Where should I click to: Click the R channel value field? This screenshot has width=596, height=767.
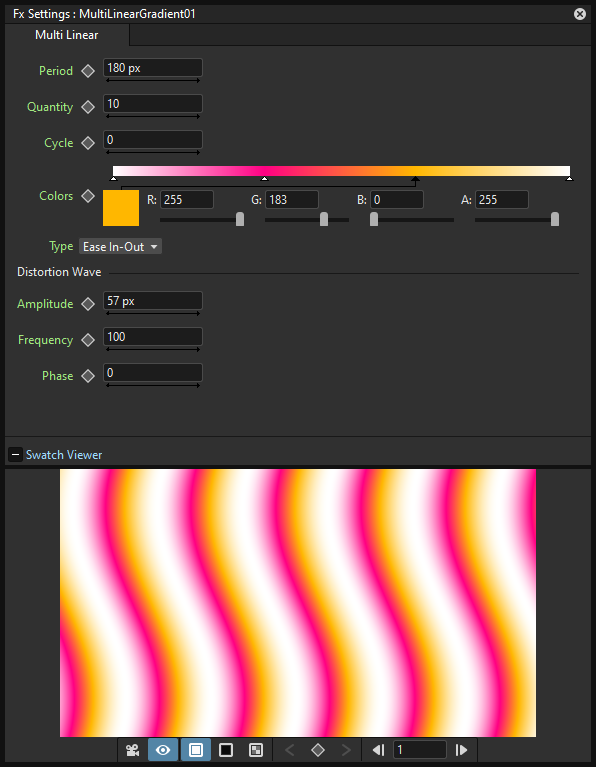(x=187, y=200)
